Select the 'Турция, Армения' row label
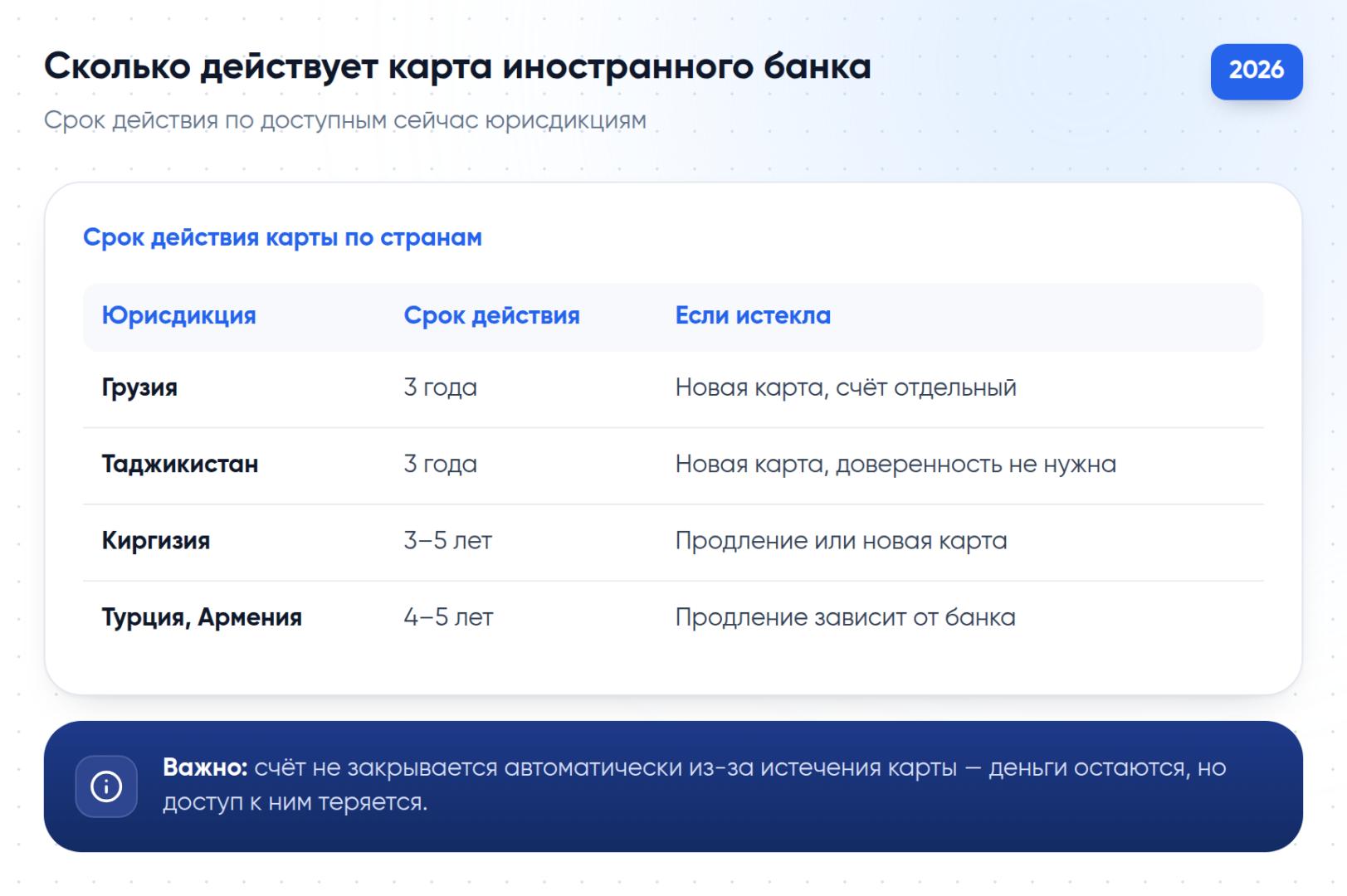This screenshot has height=896, width=1347. (202, 617)
